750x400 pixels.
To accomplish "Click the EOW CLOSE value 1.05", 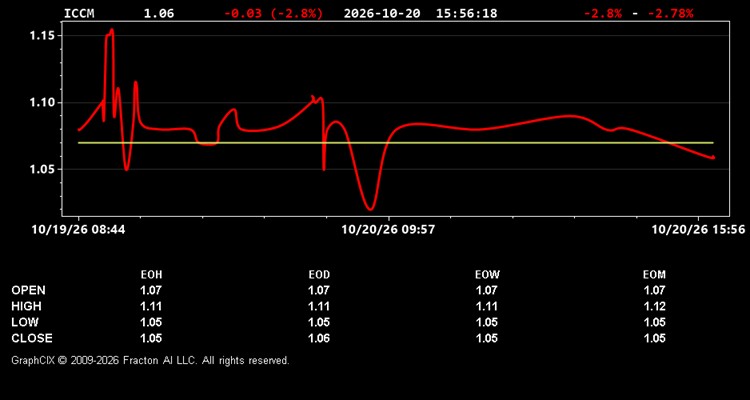I will (x=486, y=338).
